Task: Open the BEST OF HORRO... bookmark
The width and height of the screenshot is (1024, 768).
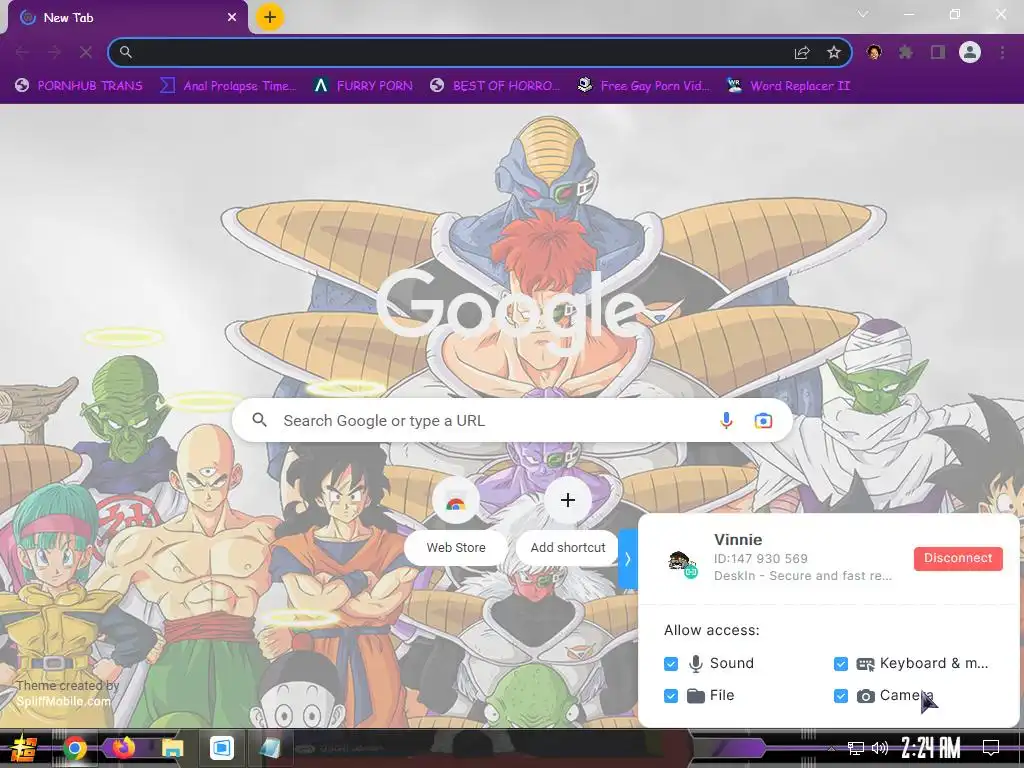Action: click(x=495, y=86)
